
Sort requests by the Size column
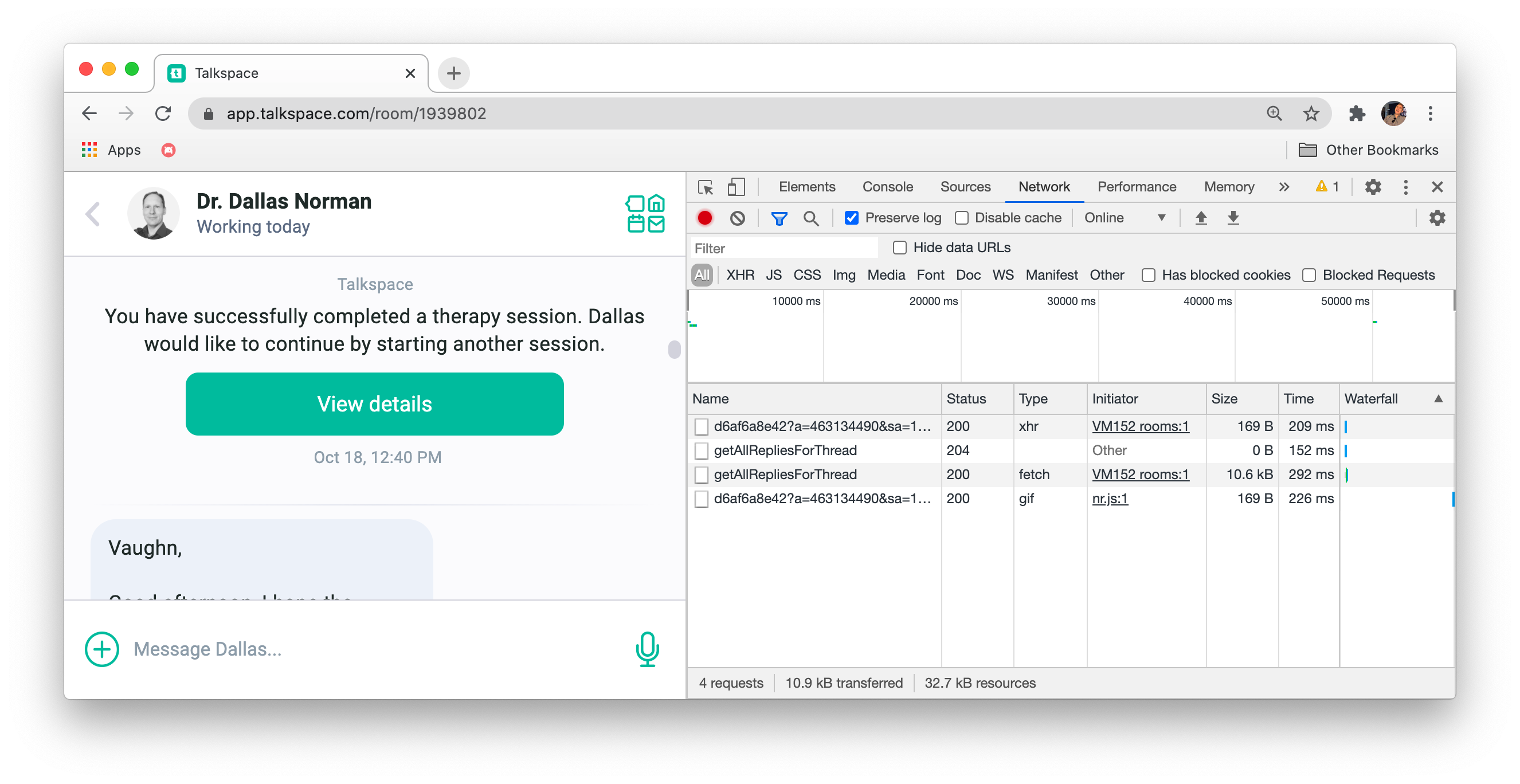[x=1241, y=399]
